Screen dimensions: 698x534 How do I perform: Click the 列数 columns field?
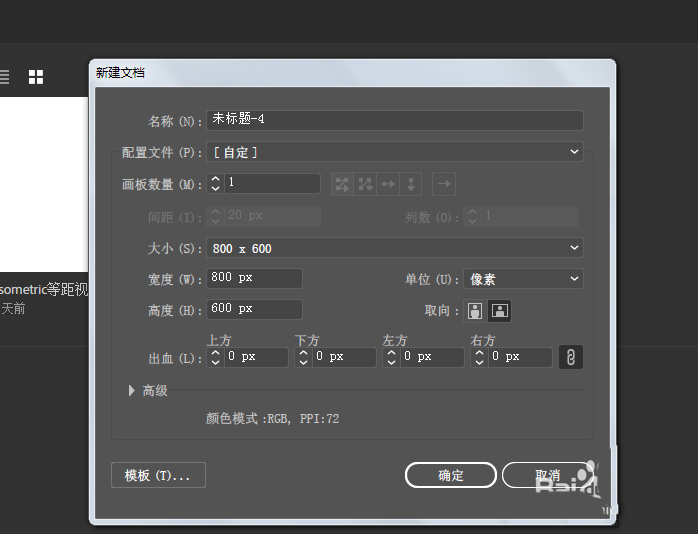pos(529,216)
